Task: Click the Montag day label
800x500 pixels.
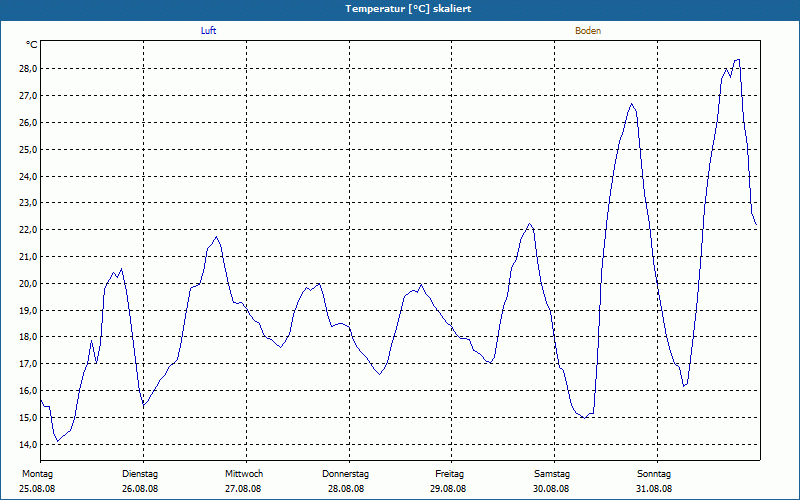Action: click(x=37, y=474)
